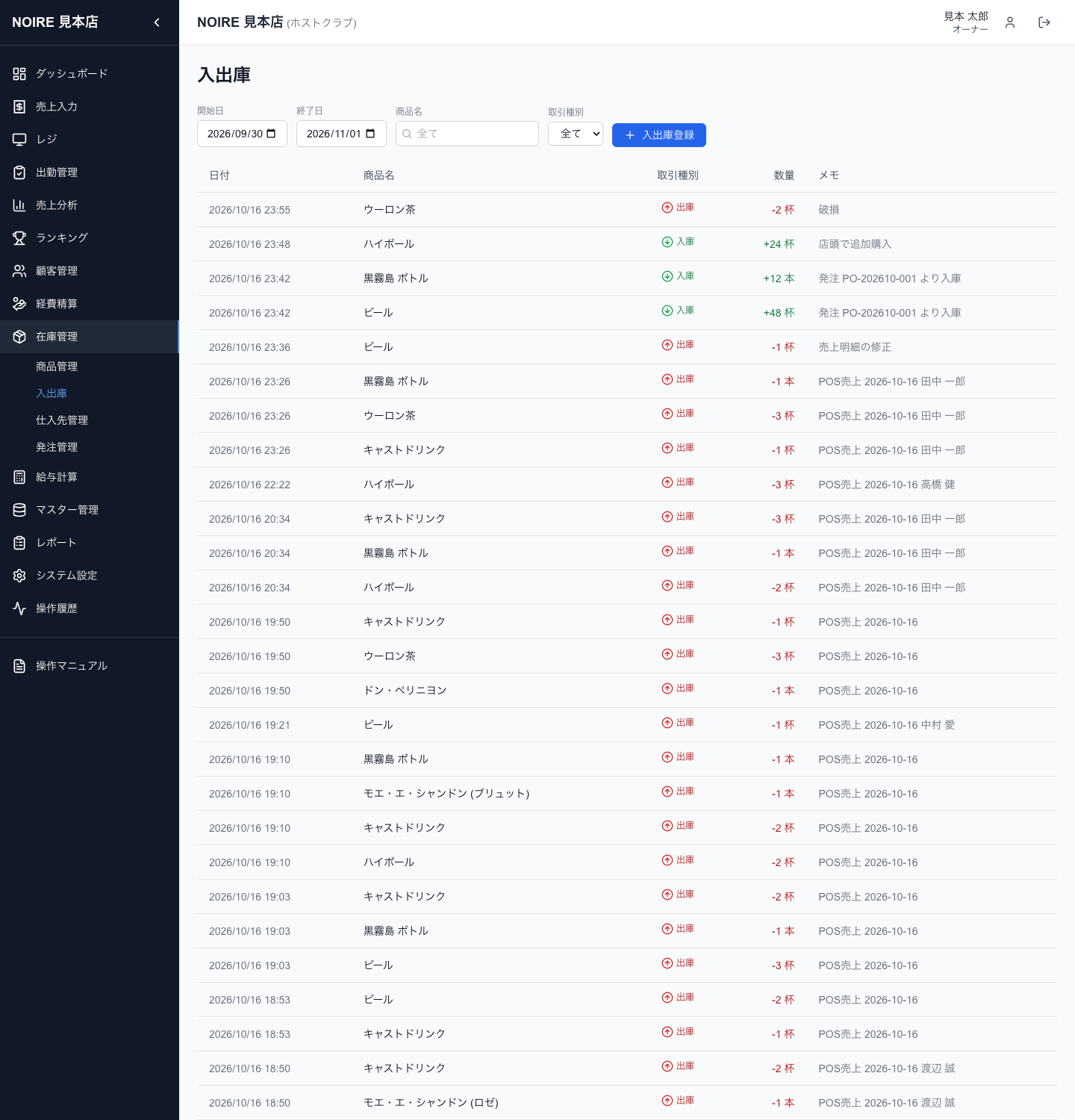Click the +48 杯 quantity value
Screen dimensions: 1075x1120
779,313
